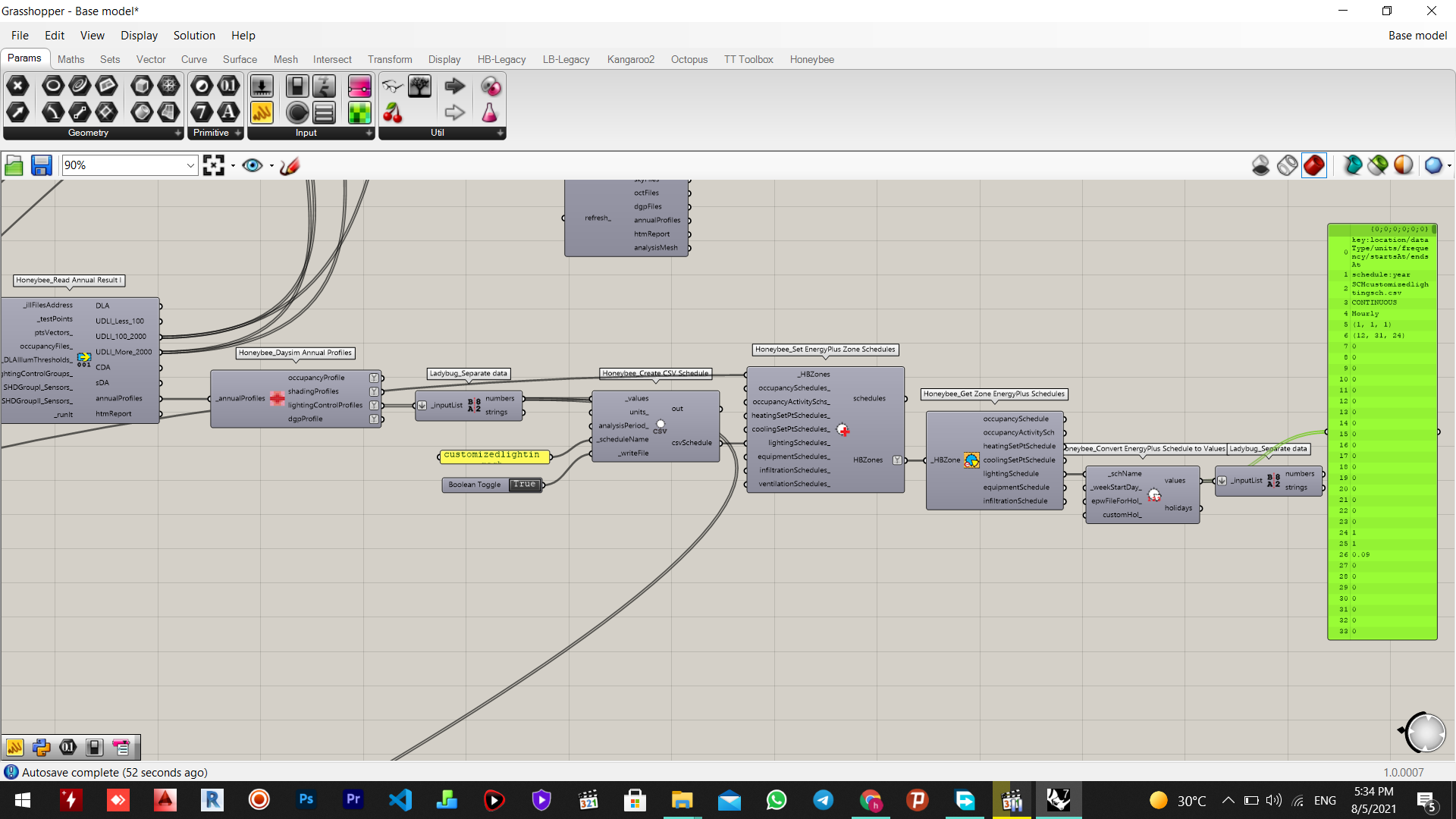Add a Panel component from Input
The width and height of the screenshot is (1456, 819).
point(262,112)
